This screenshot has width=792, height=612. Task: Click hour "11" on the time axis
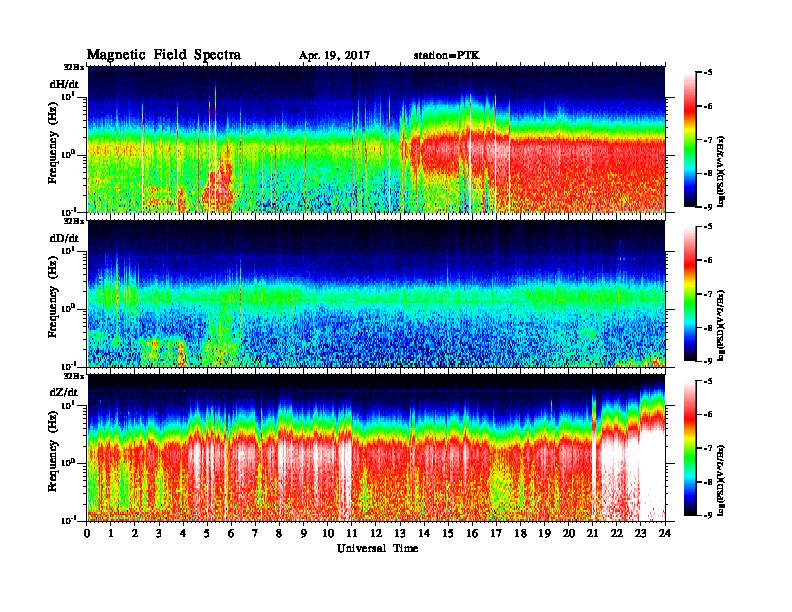(x=352, y=534)
